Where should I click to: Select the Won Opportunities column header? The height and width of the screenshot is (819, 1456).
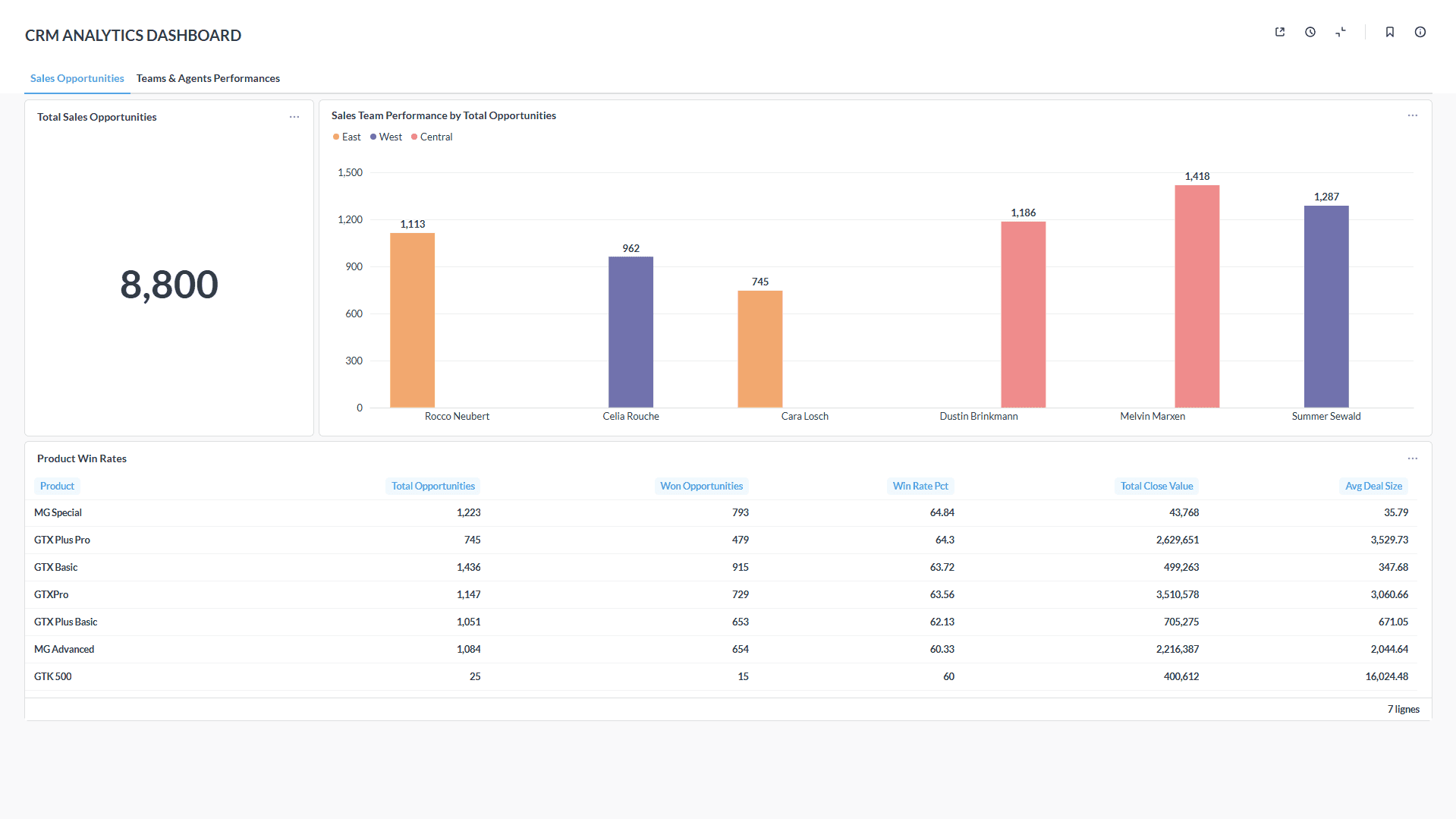click(x=701, y=486)
